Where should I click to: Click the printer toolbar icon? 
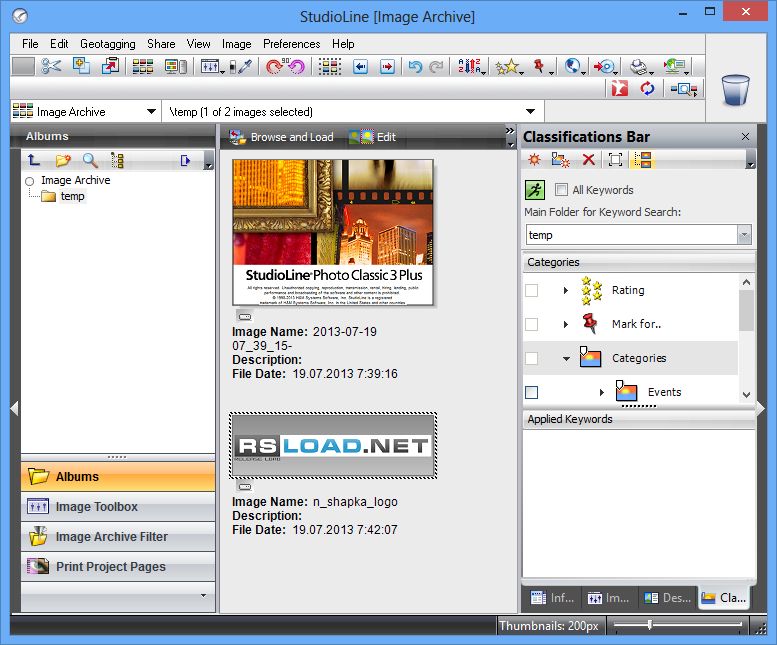639,66
